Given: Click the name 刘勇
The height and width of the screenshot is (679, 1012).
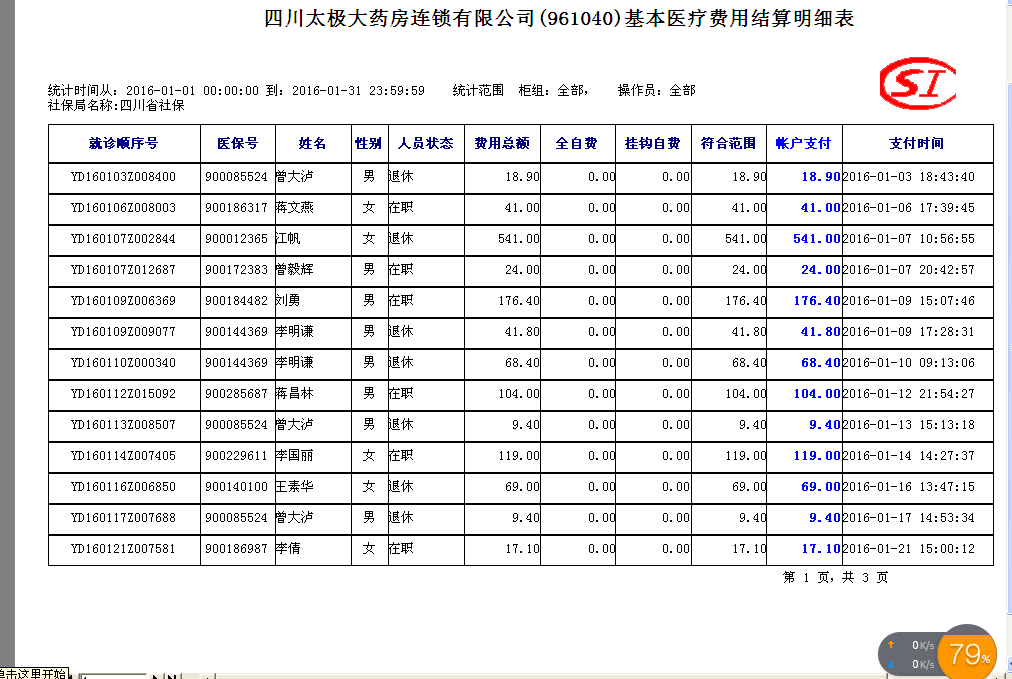Looking at the screenshot, I should [288, 301].
